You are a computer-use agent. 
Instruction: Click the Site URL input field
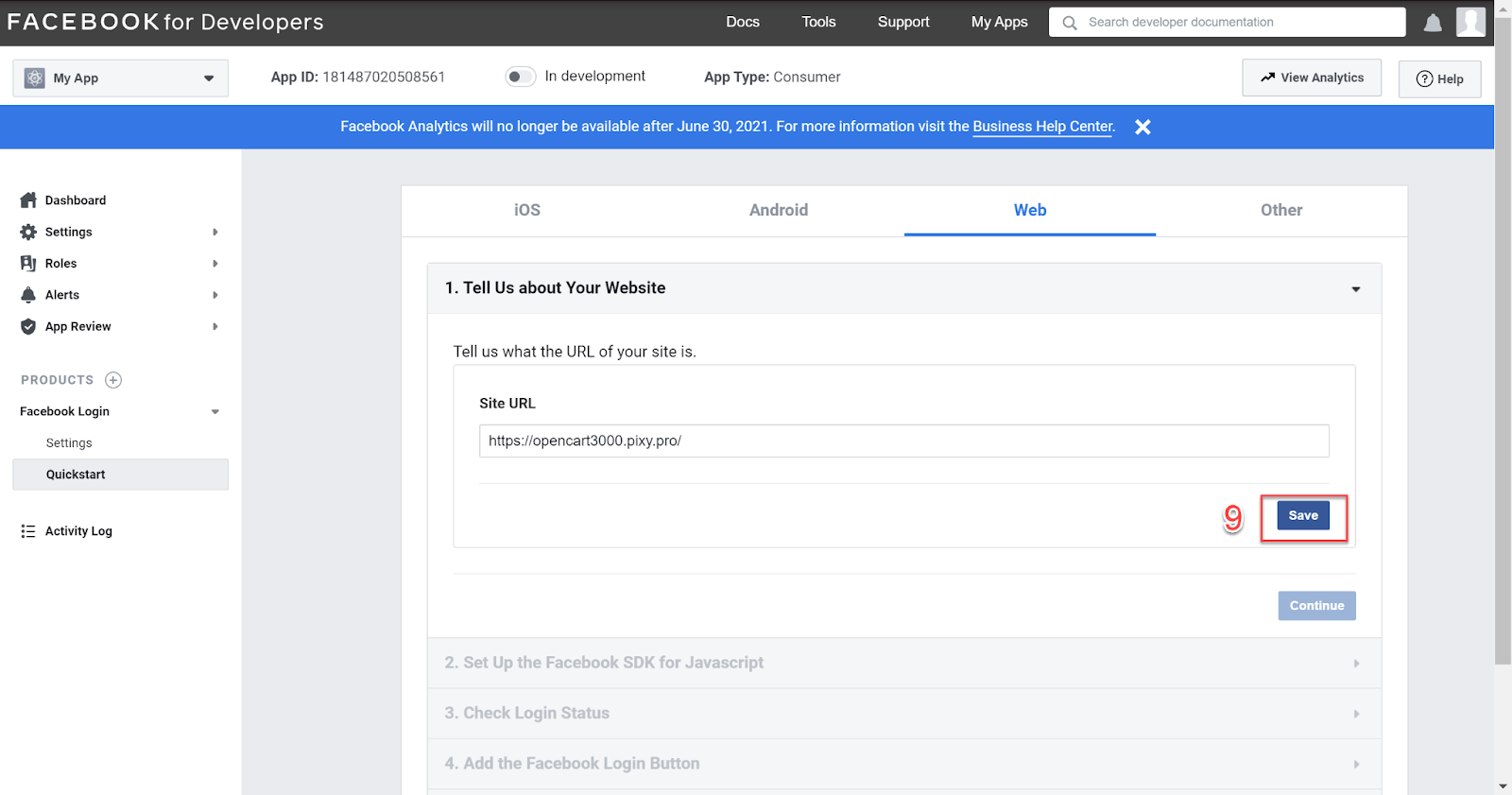tap(904, 441)
